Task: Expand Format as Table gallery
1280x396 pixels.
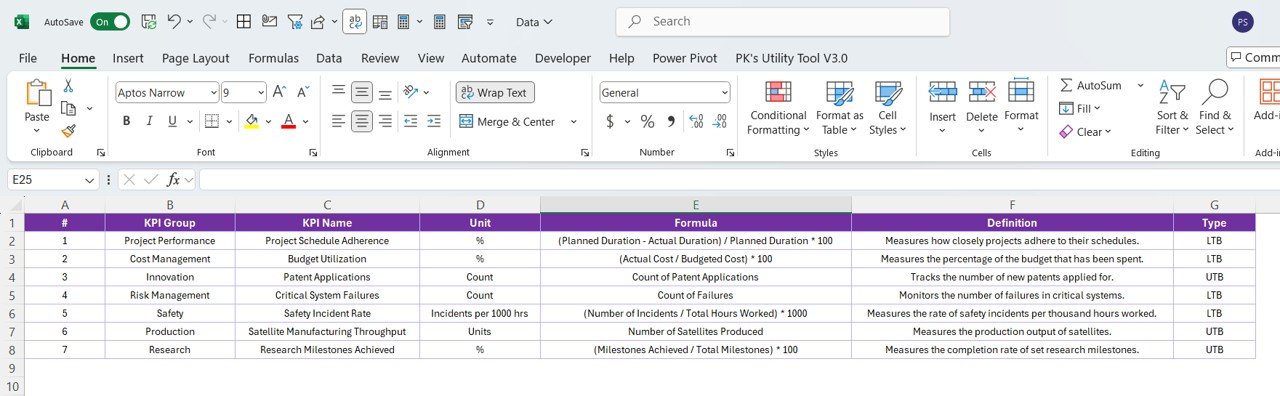Action: coord(839,109)
